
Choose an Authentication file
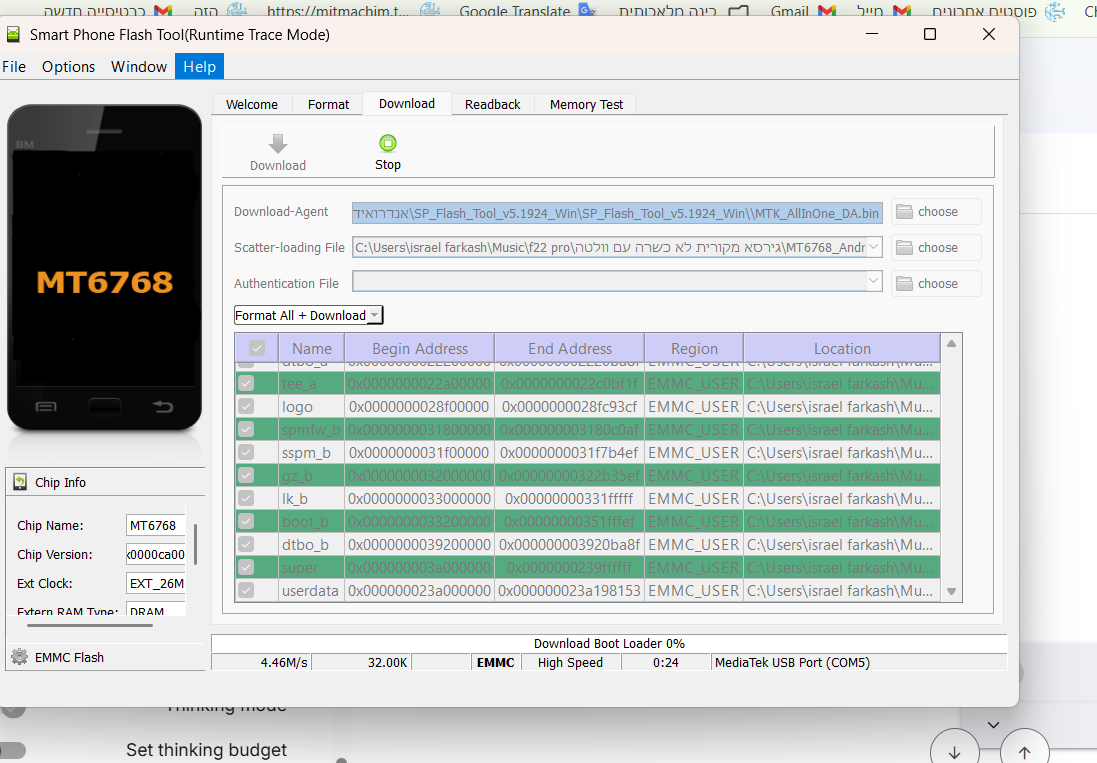[x=936, y=283]
